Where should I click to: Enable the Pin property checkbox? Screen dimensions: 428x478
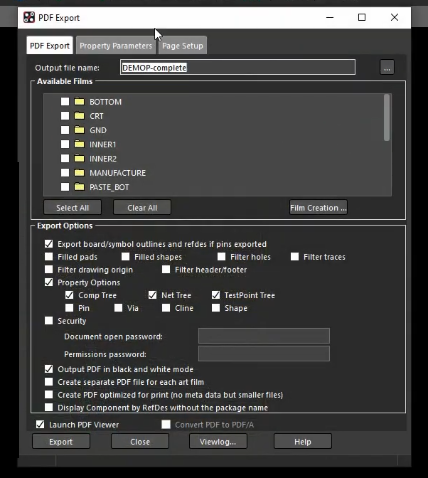[x=69, y=308]
